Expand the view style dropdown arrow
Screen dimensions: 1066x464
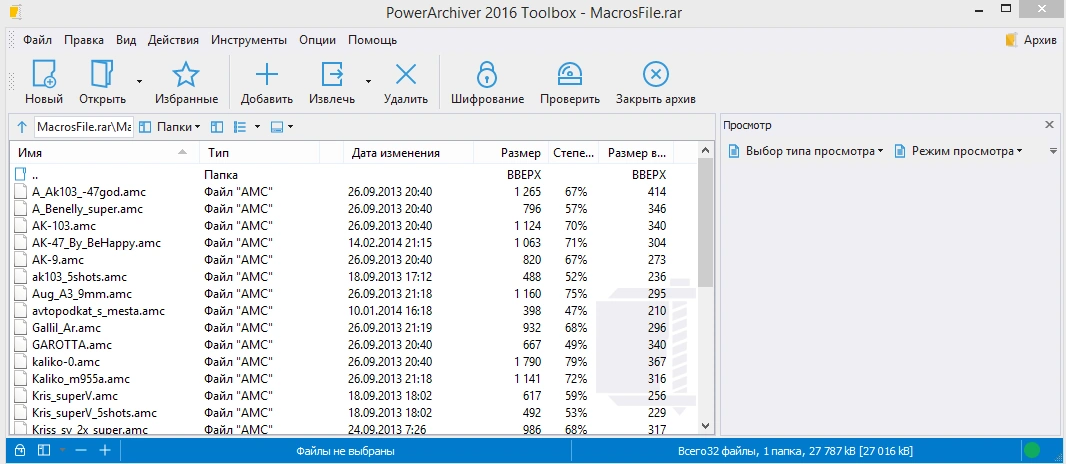(257, 126)
